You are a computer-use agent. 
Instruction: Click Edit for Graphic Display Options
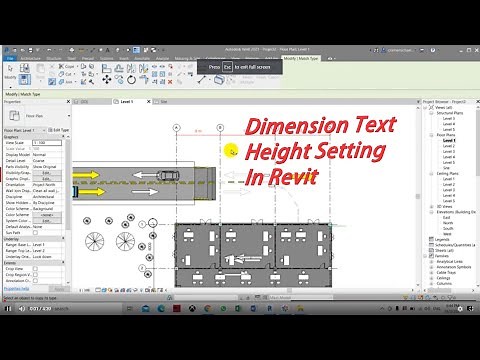pyautogui.click(x=46, y=179)
